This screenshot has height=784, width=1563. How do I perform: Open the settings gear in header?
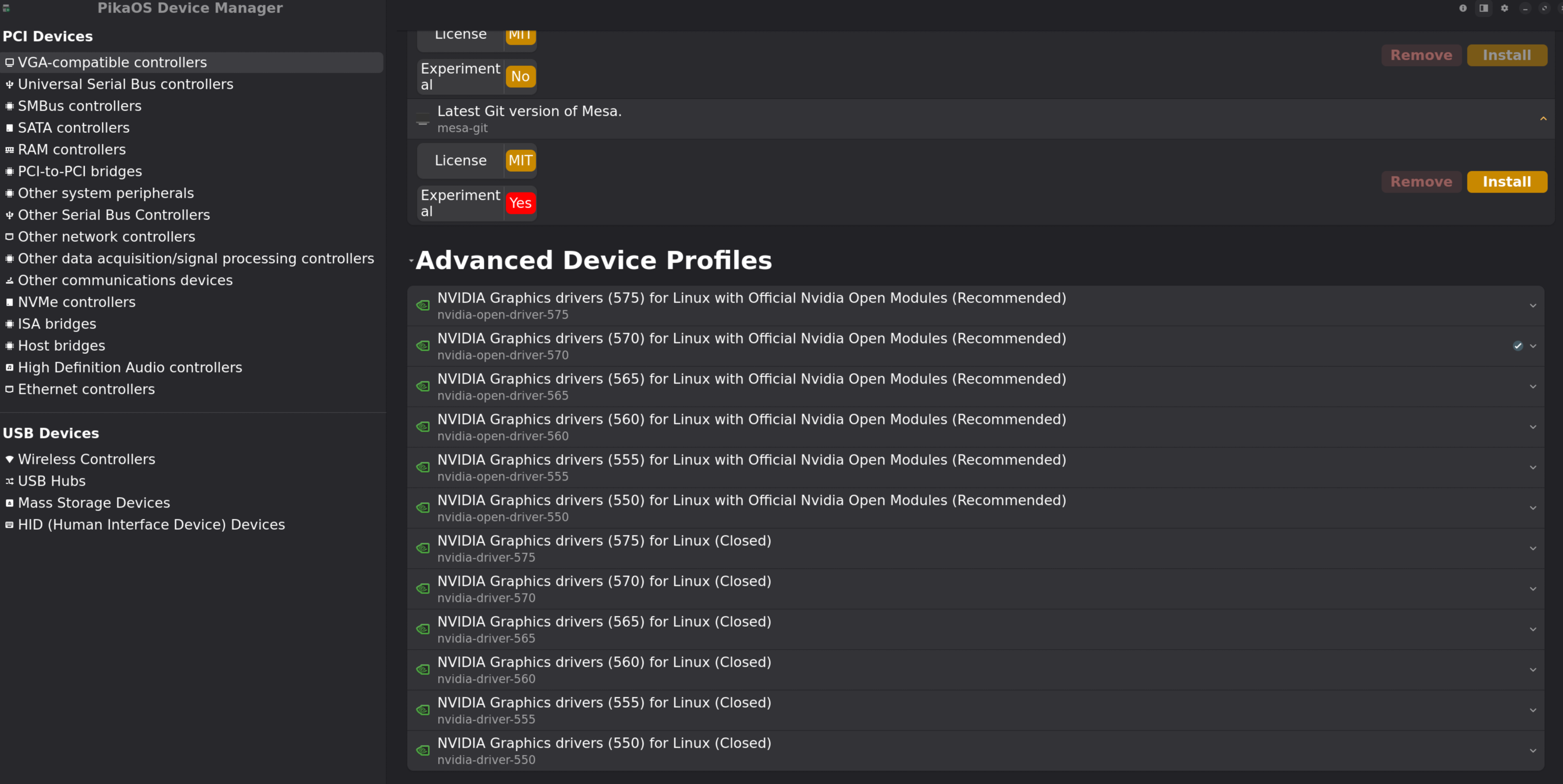(1504, 8)
